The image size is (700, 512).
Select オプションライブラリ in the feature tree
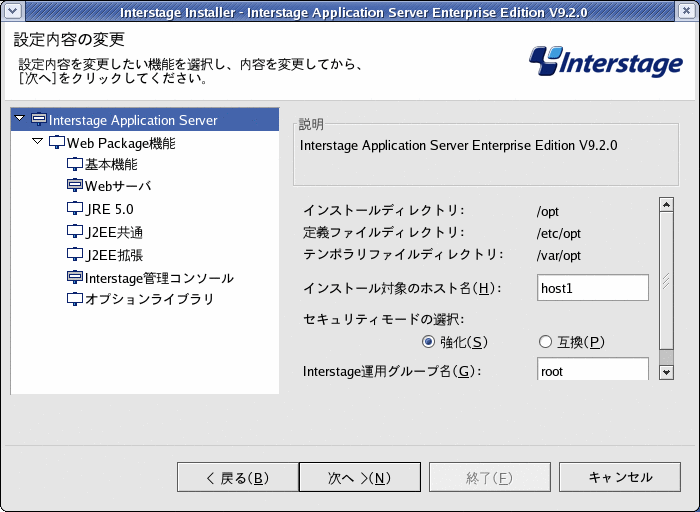[150, 299]
